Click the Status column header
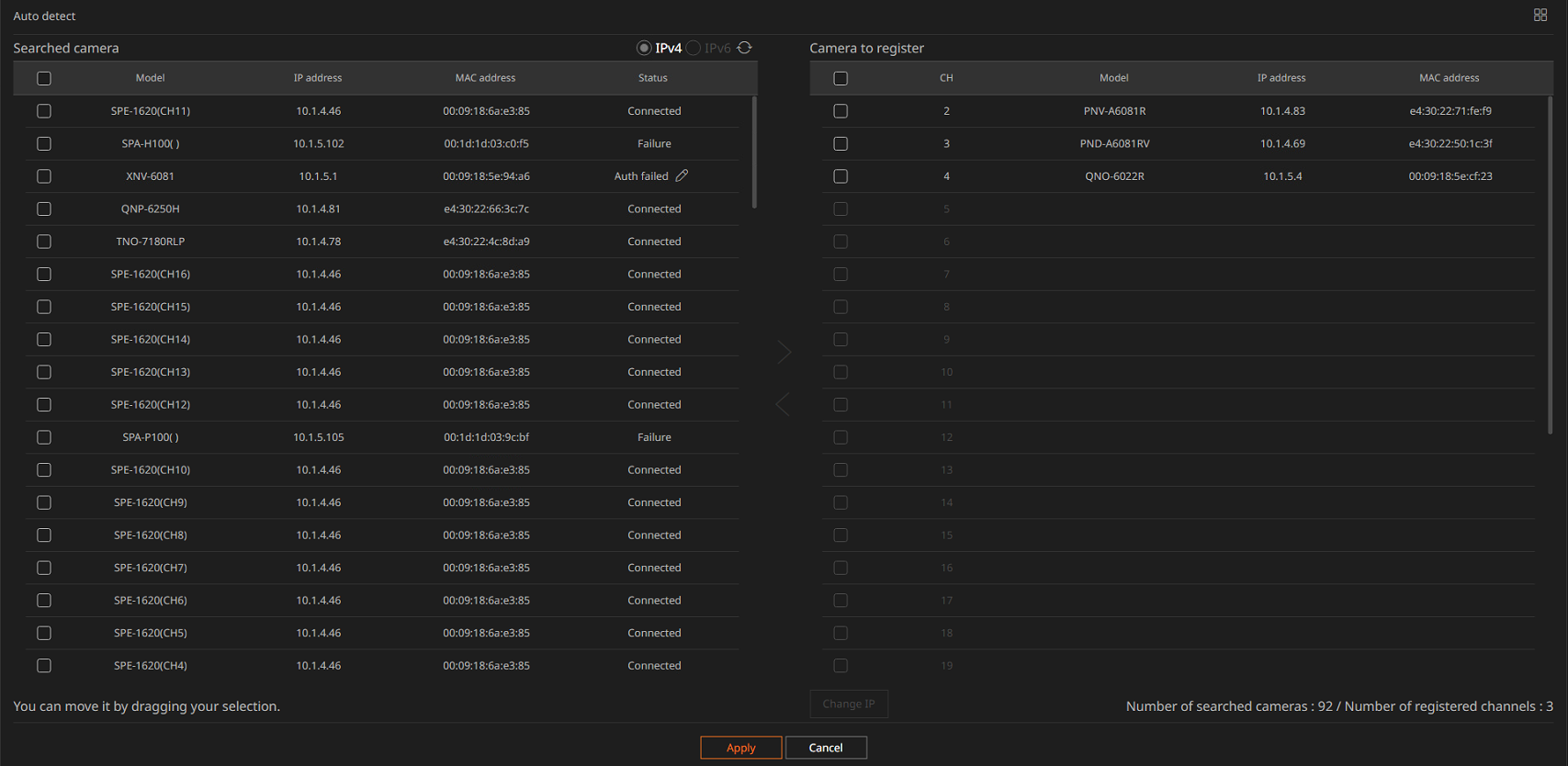The height and width of the screenshot is (766, 1568). click(653, 78)
